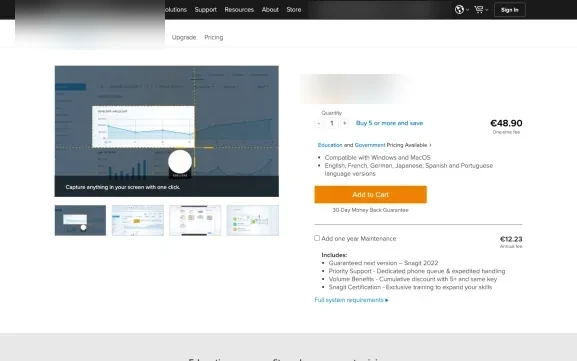Click the €48.90 price text
Screen dimensions: 577x361
tap(506, 123)
